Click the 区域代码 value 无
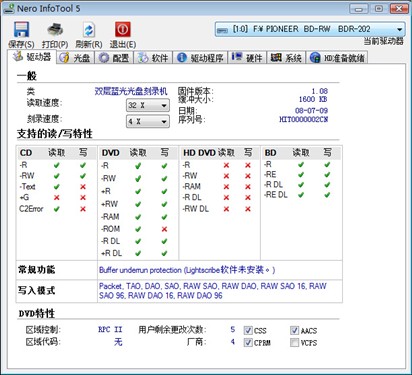Screen dimensions: 412x375 [x=118, y=342]
